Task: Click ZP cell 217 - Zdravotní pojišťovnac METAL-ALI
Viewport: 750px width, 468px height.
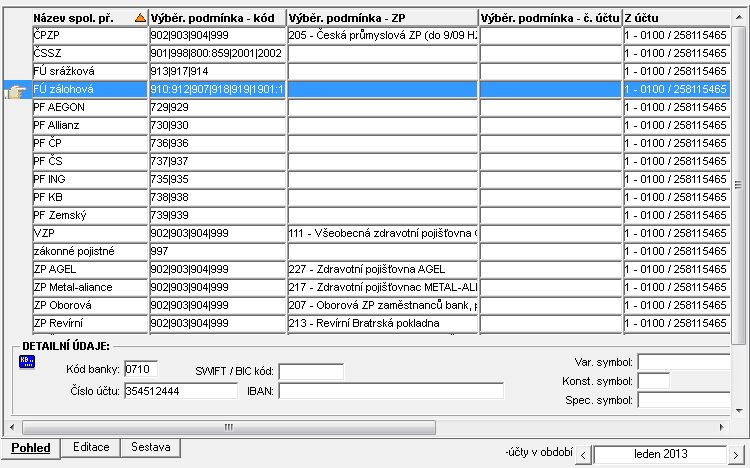Action: [383, 287]
